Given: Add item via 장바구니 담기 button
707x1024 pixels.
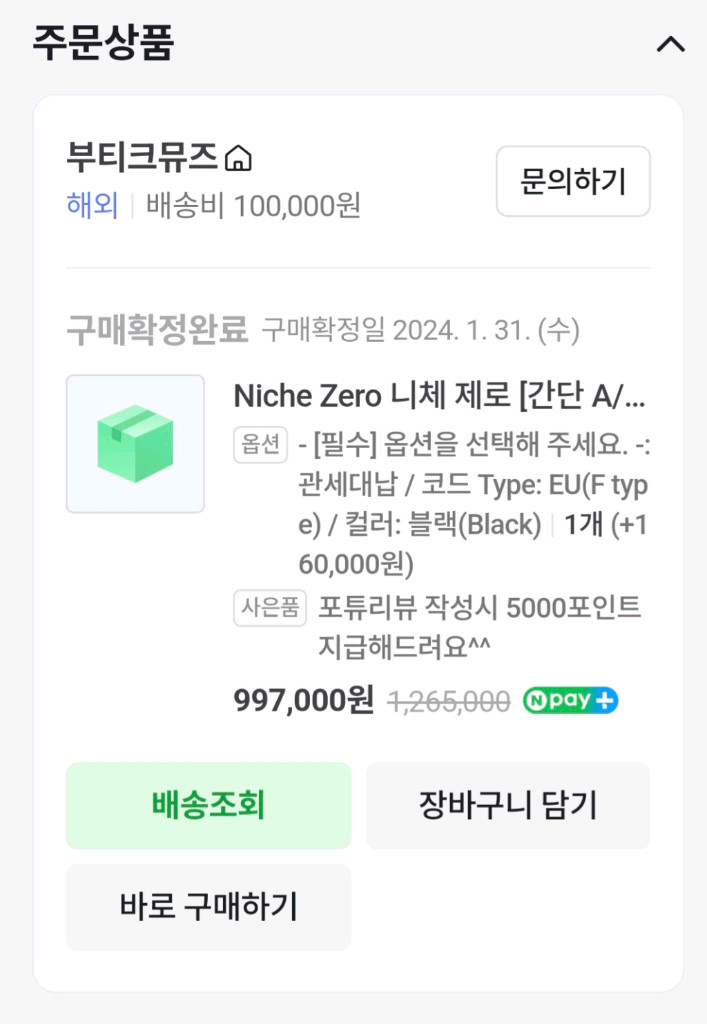Looking at the screenshot, I should (508, 806).
